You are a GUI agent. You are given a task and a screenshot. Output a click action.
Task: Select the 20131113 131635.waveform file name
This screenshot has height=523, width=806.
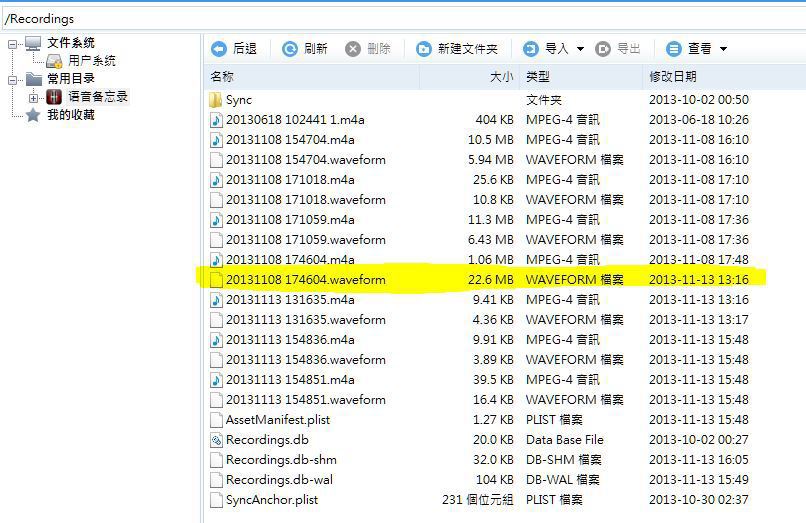tap(306, 320)
